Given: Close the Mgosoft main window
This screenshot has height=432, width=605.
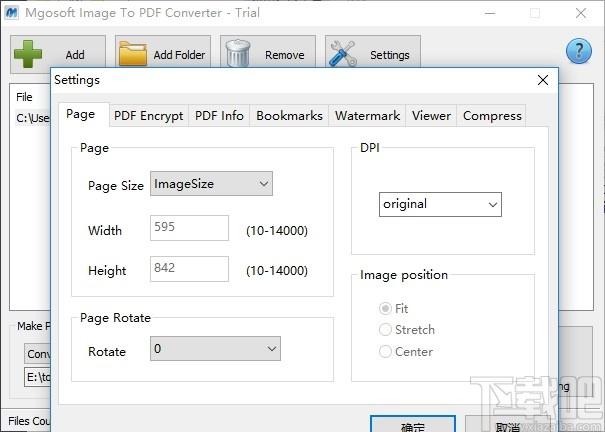Looking at the screenshot, I should coord(581,13).
